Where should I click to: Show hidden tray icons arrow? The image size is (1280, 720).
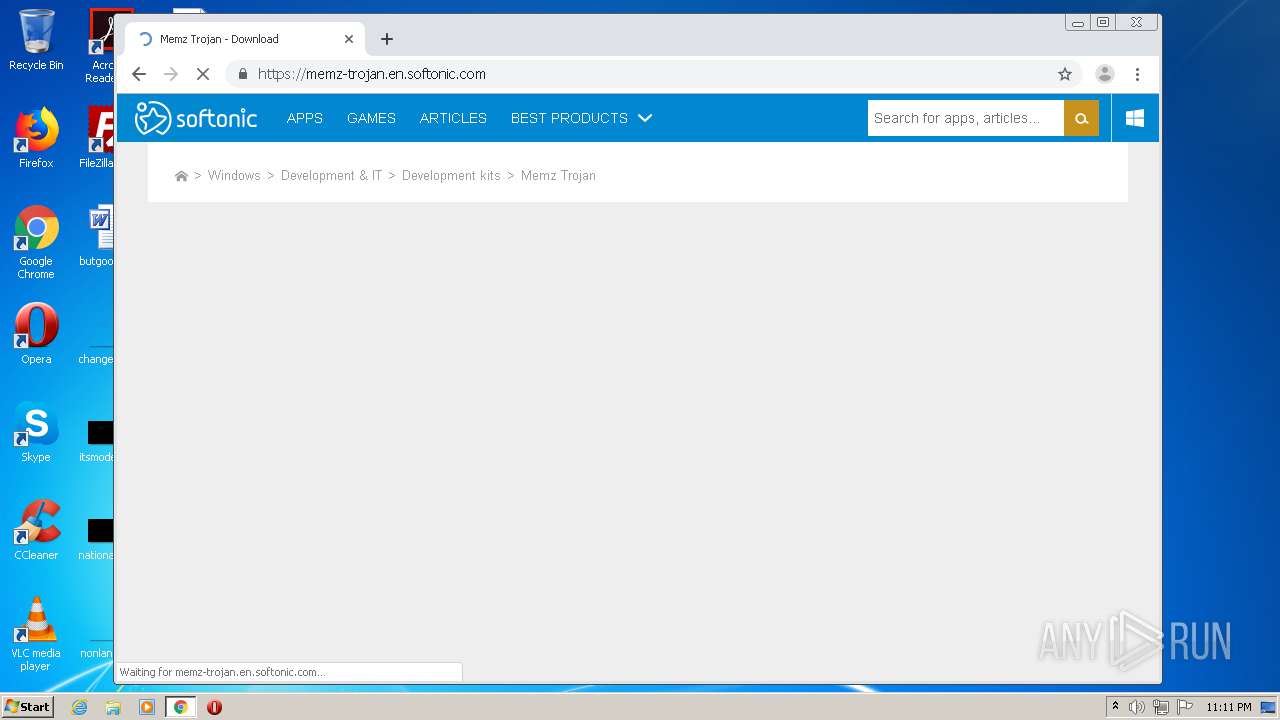(x=1115, y=706)
